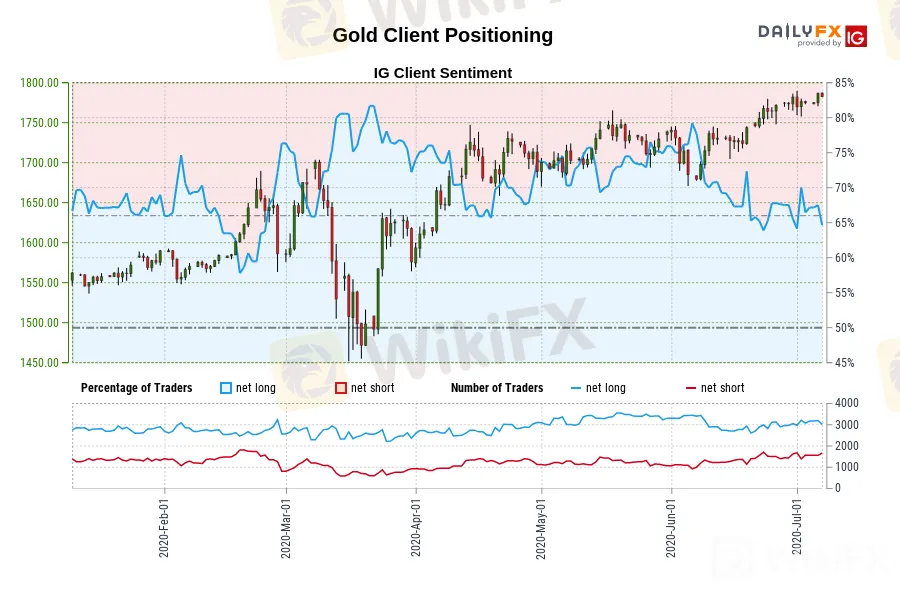
Task: Select the Gold Client Positioning title
Action: pos(442,35)
